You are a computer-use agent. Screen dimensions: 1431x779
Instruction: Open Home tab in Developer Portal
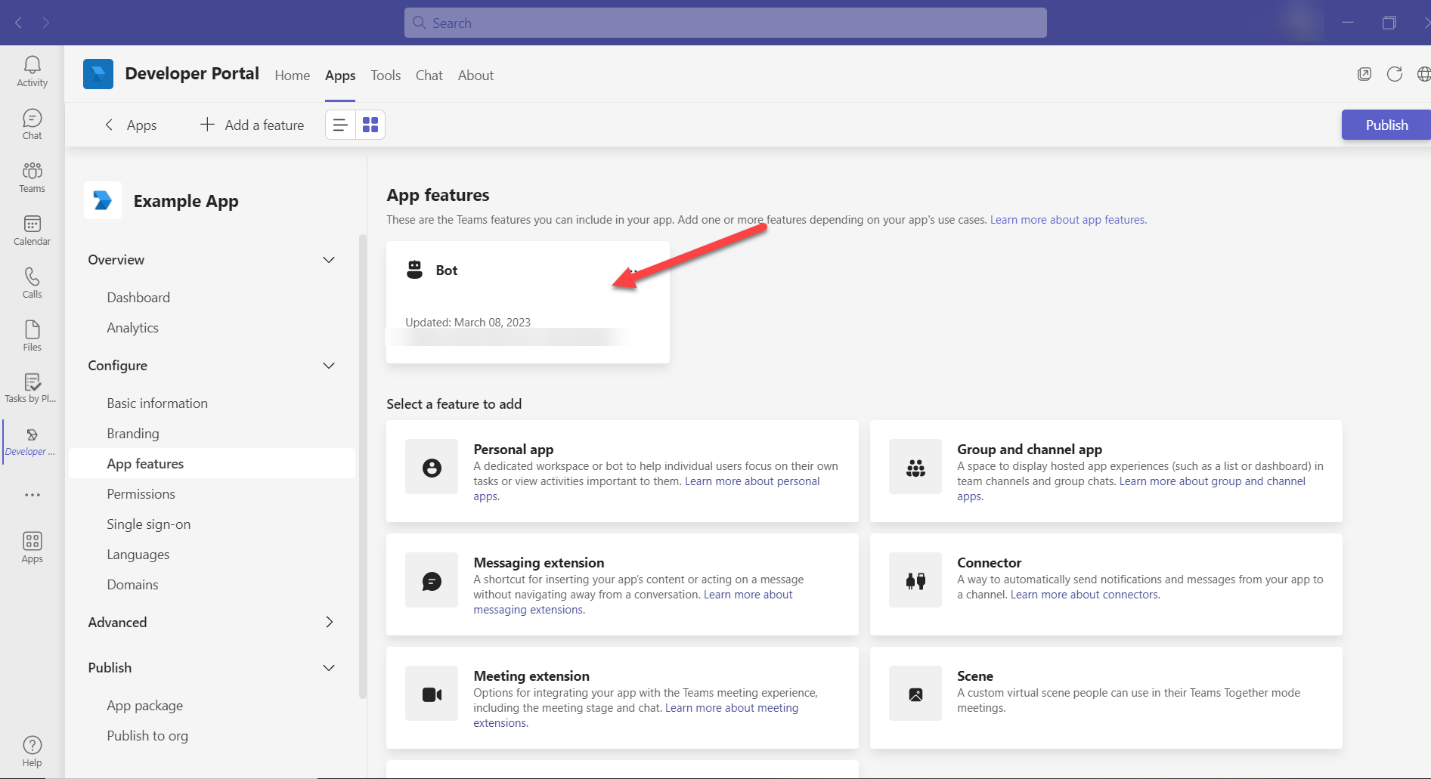coord(292,75)
